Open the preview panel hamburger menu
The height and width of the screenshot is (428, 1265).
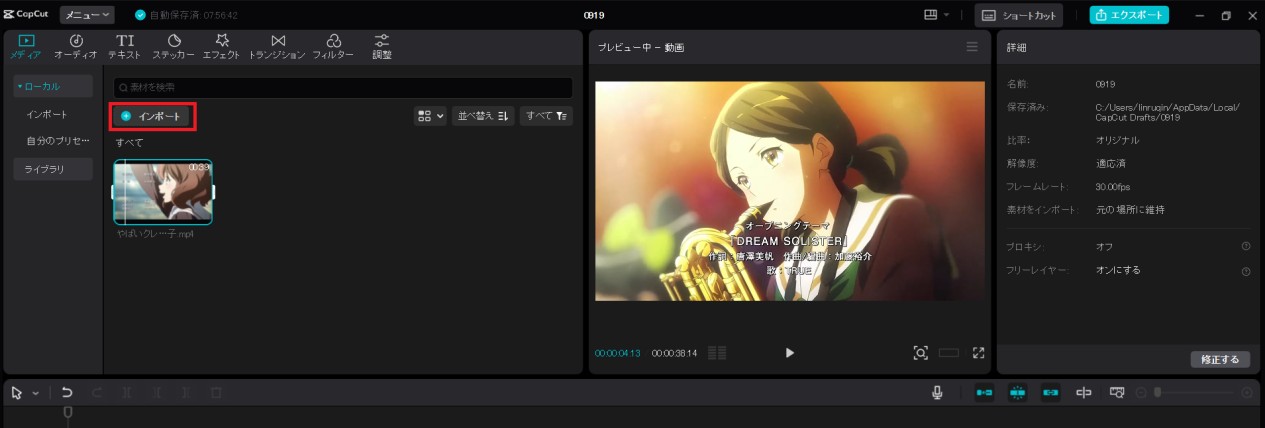(972, 47)
